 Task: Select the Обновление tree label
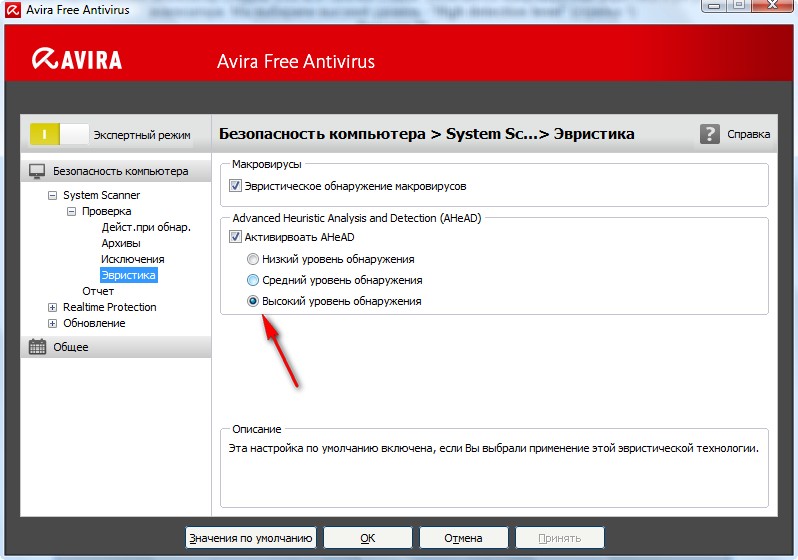coord(94,323)
